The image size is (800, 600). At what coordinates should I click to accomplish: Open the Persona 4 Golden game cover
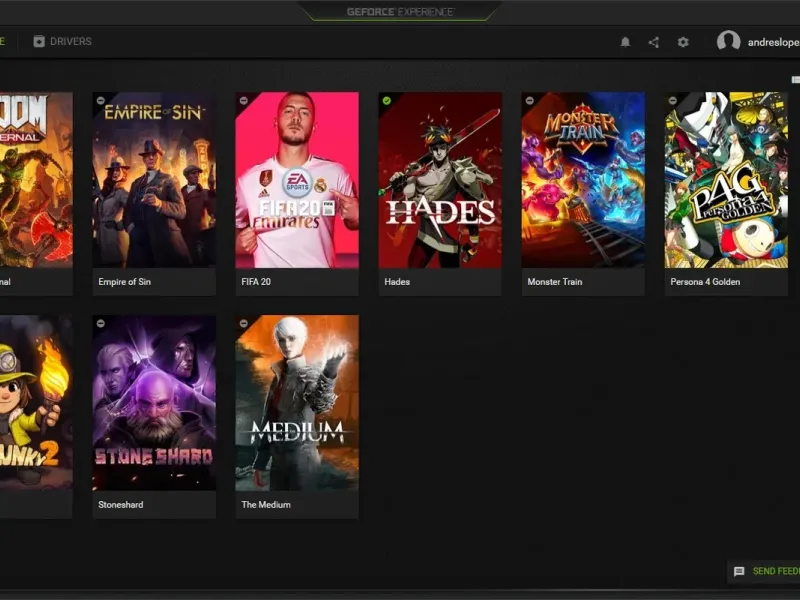[726, 180]
